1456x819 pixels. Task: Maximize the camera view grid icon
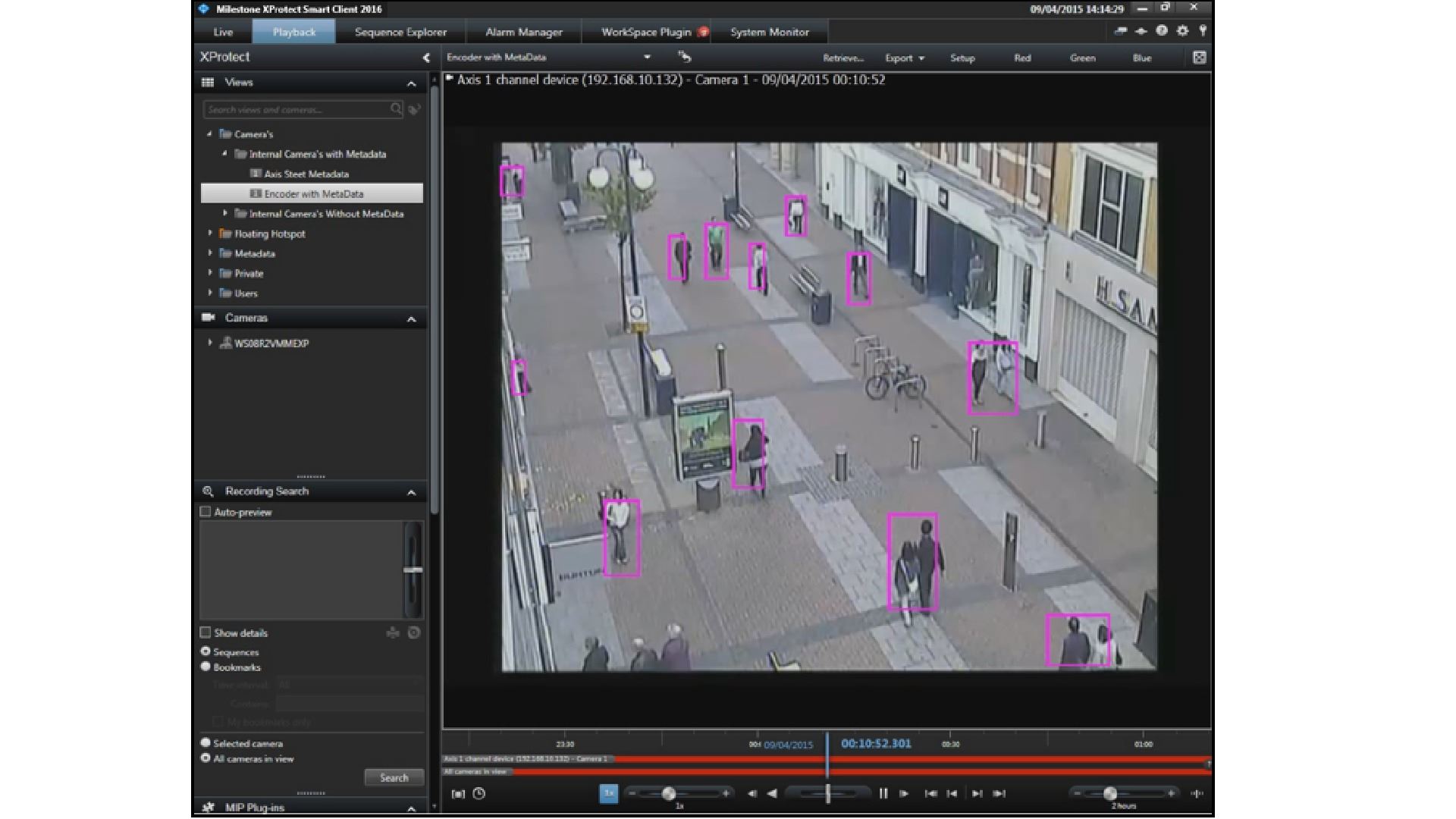coord(1199,58)
